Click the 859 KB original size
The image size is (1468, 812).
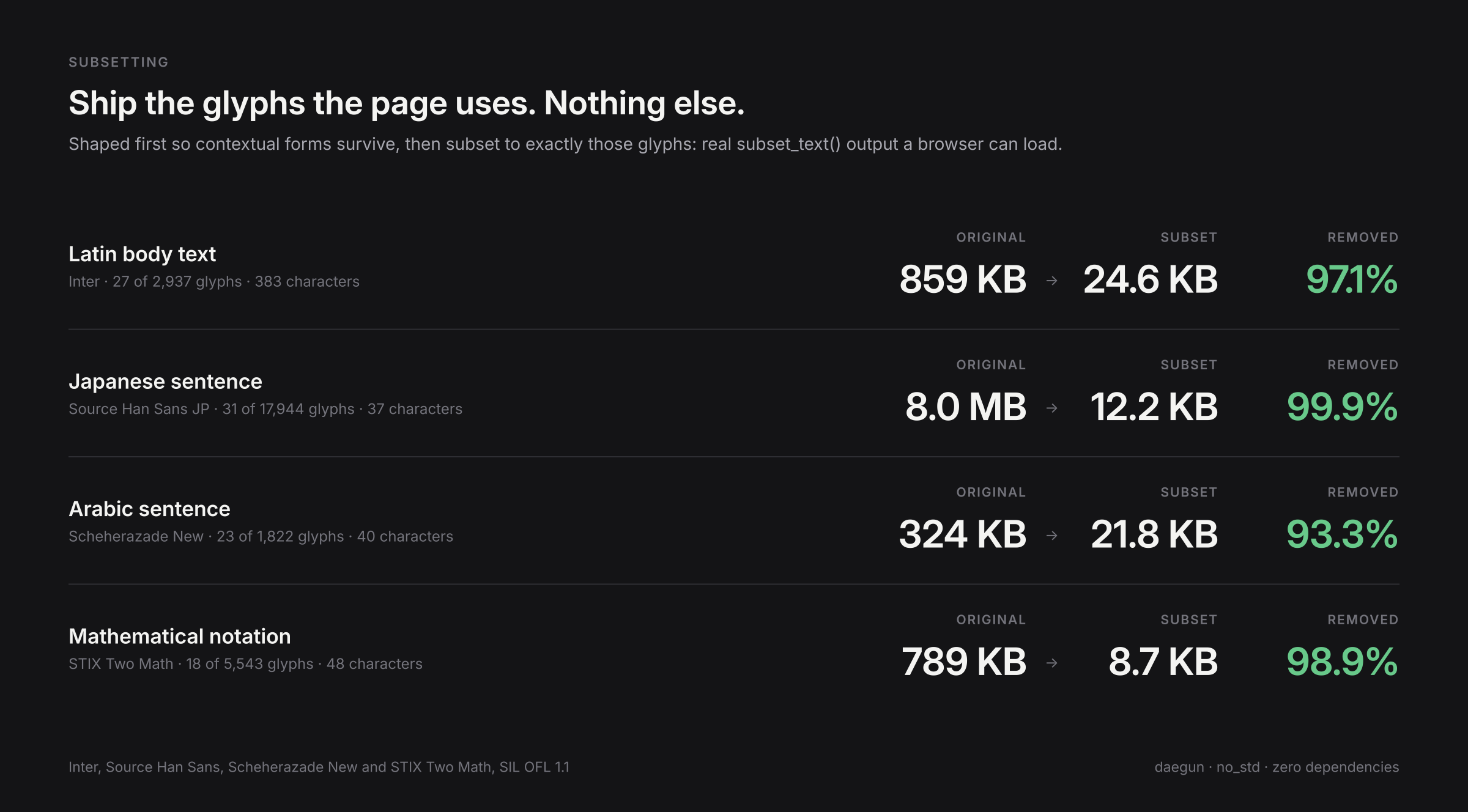(x=963, y=279)
